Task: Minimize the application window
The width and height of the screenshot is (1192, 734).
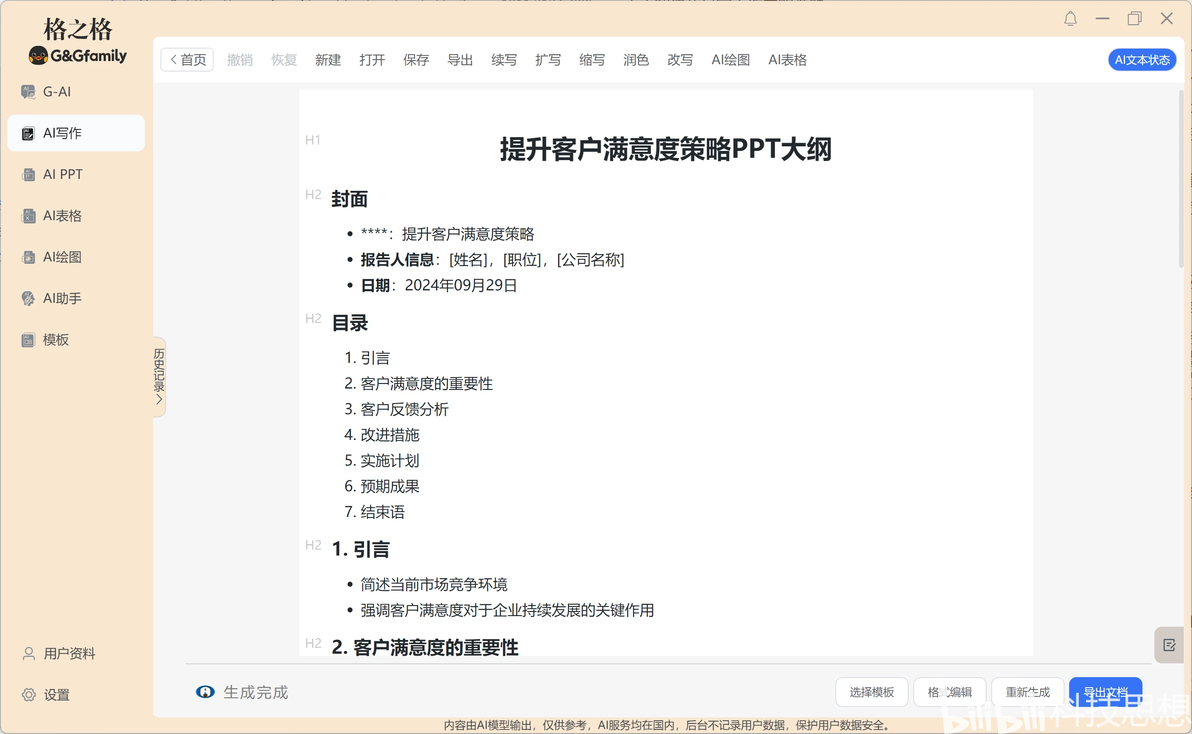Action: pos(1102,18)
